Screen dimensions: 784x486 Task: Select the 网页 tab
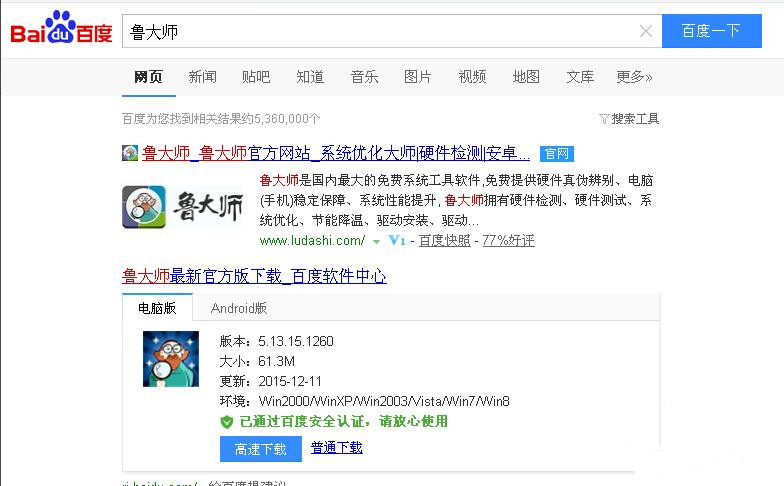coord(148,77)
